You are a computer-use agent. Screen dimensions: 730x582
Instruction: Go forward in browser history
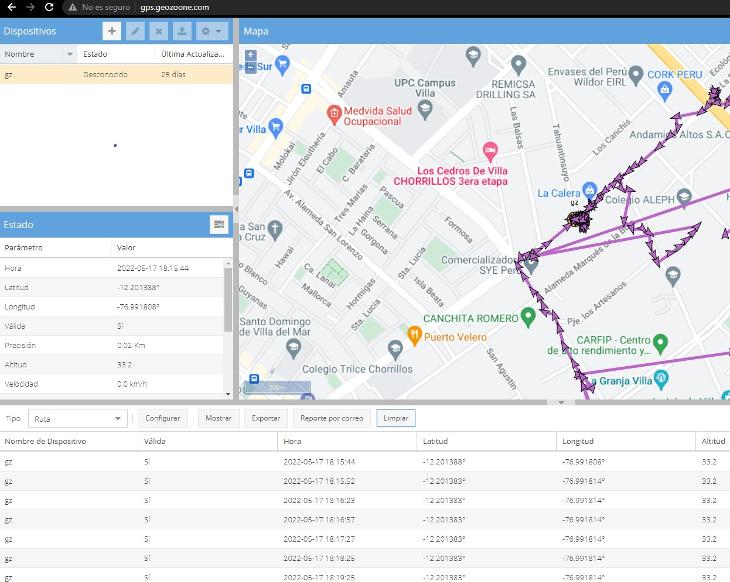click(x=30, y=7)
